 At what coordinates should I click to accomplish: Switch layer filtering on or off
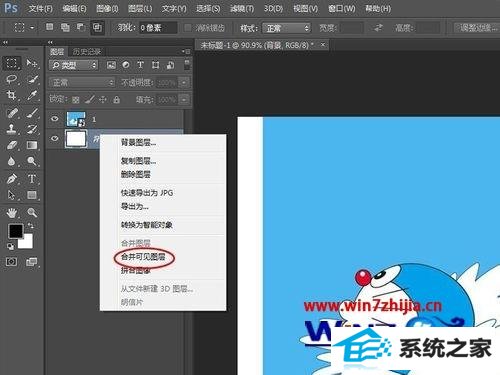pyautogui.click(x=187, y=64)
